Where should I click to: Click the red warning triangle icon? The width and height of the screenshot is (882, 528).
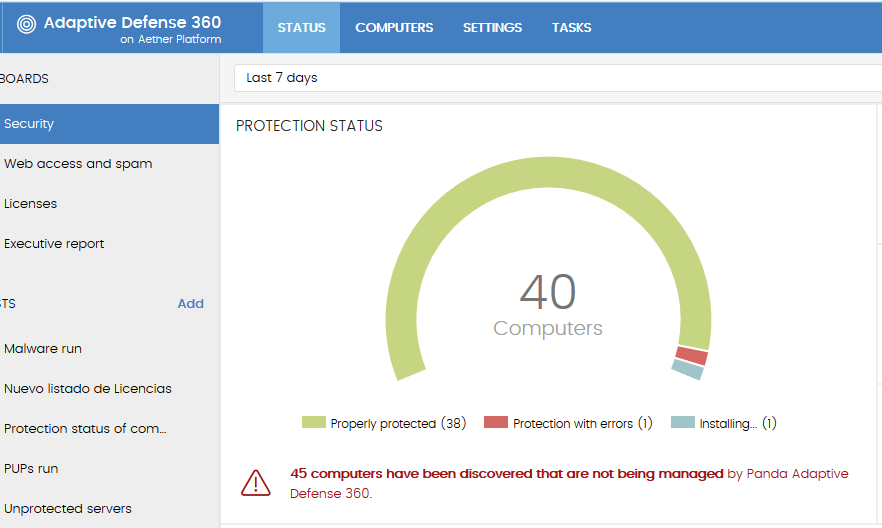click(x=256, y=483)
